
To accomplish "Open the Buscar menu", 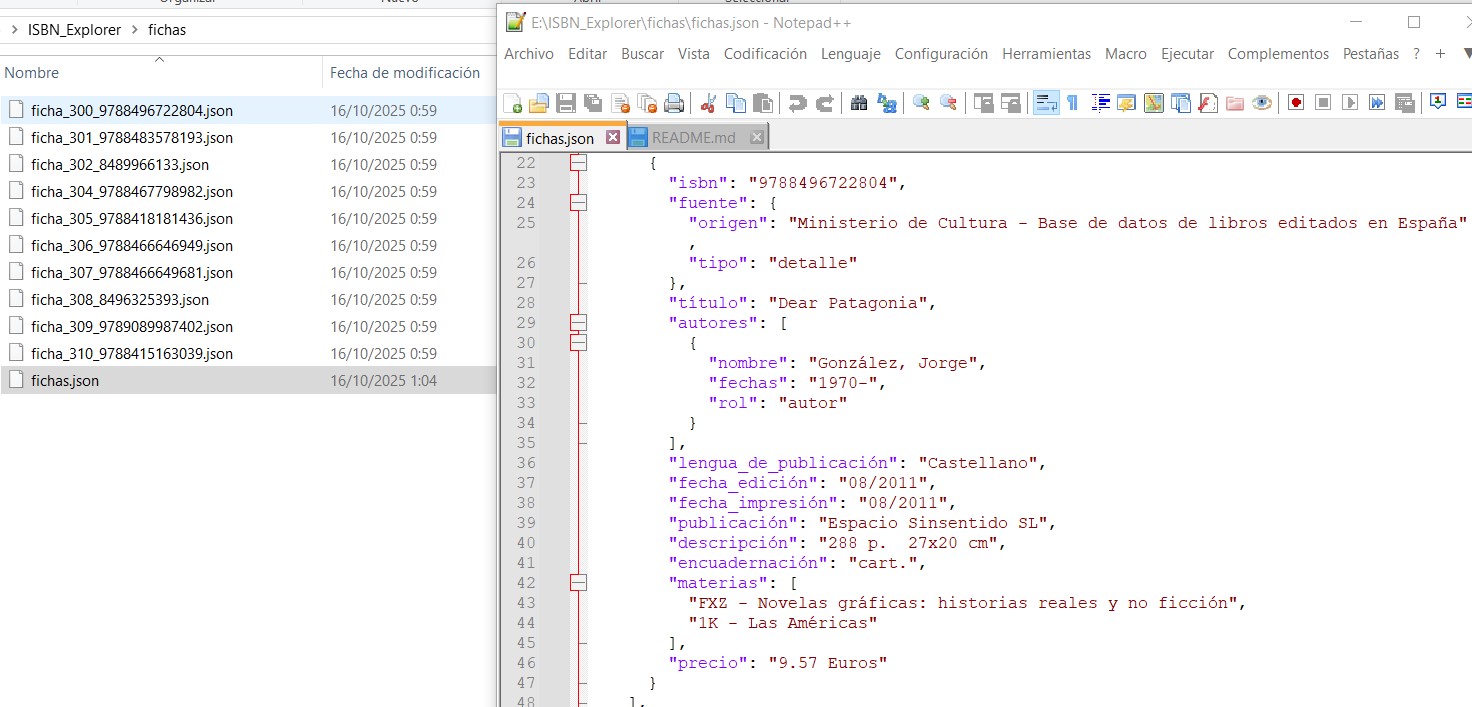I will pyautogui.click(x=642, y=54).
